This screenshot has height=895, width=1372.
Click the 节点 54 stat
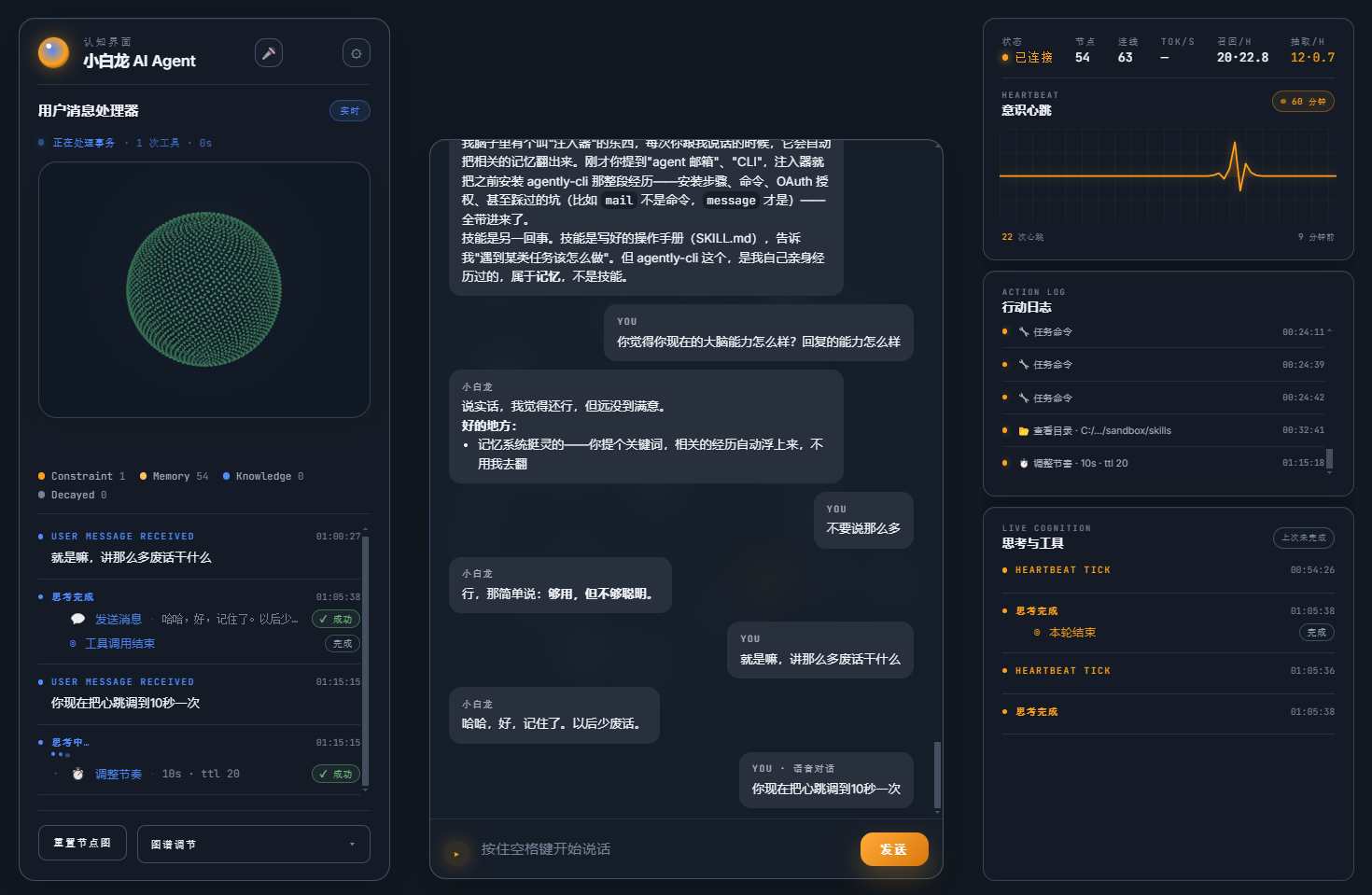tap(1085, 50)
